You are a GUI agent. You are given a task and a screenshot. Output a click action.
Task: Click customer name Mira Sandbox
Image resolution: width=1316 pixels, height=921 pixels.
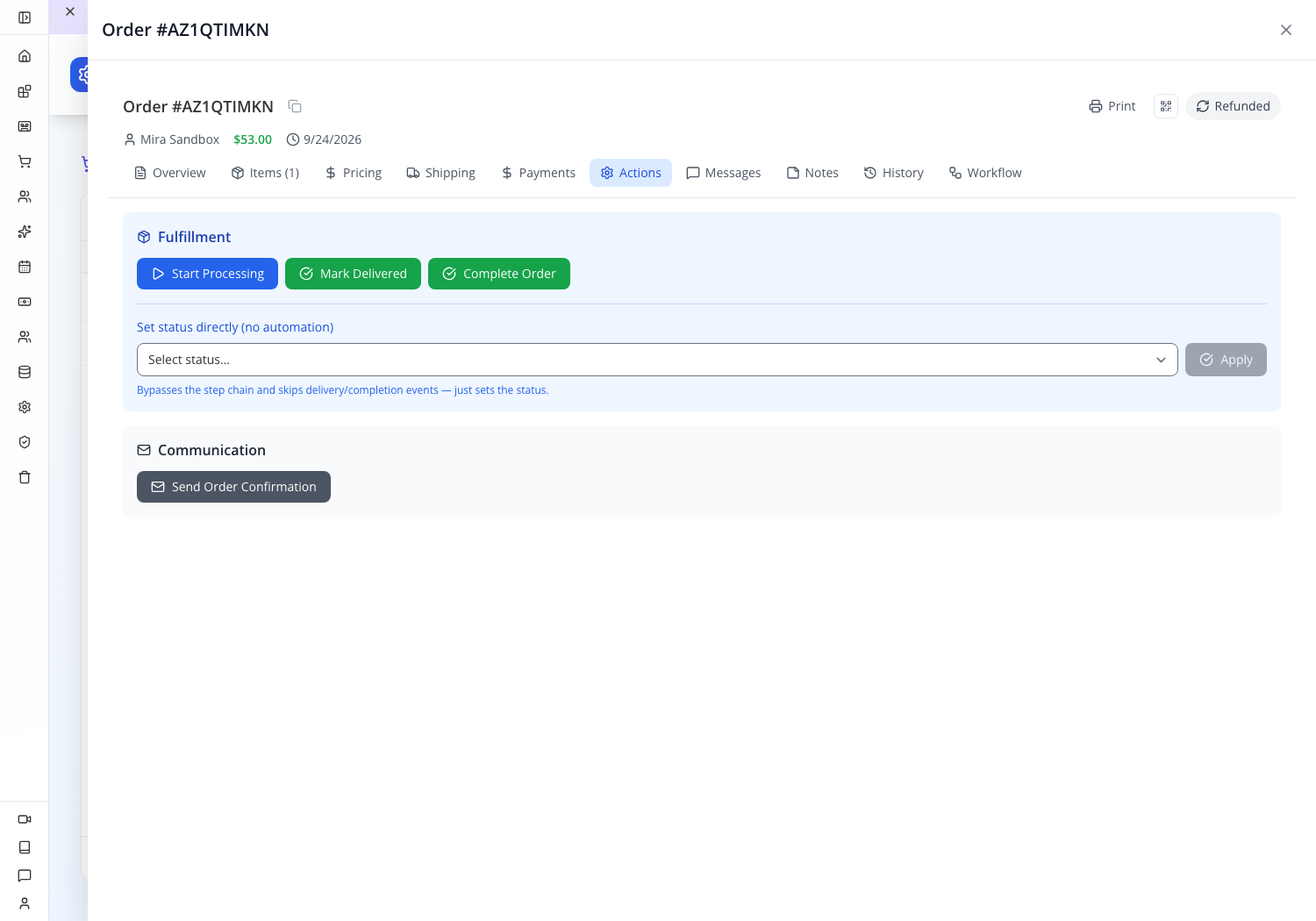point(180,139)
